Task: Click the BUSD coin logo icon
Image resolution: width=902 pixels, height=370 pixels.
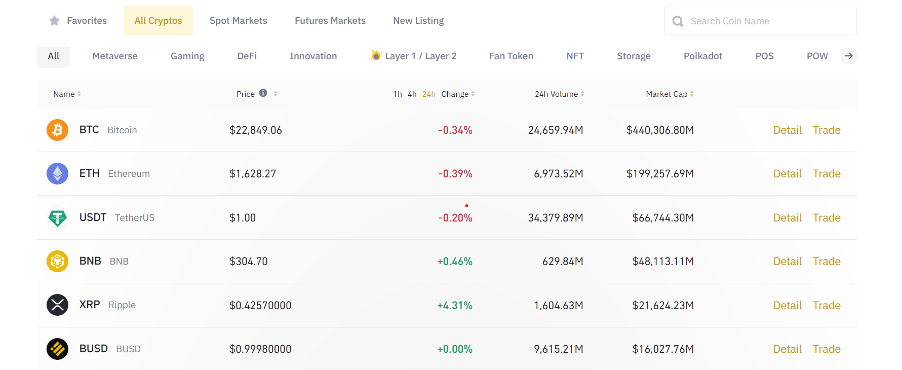Action: (58, 349)
